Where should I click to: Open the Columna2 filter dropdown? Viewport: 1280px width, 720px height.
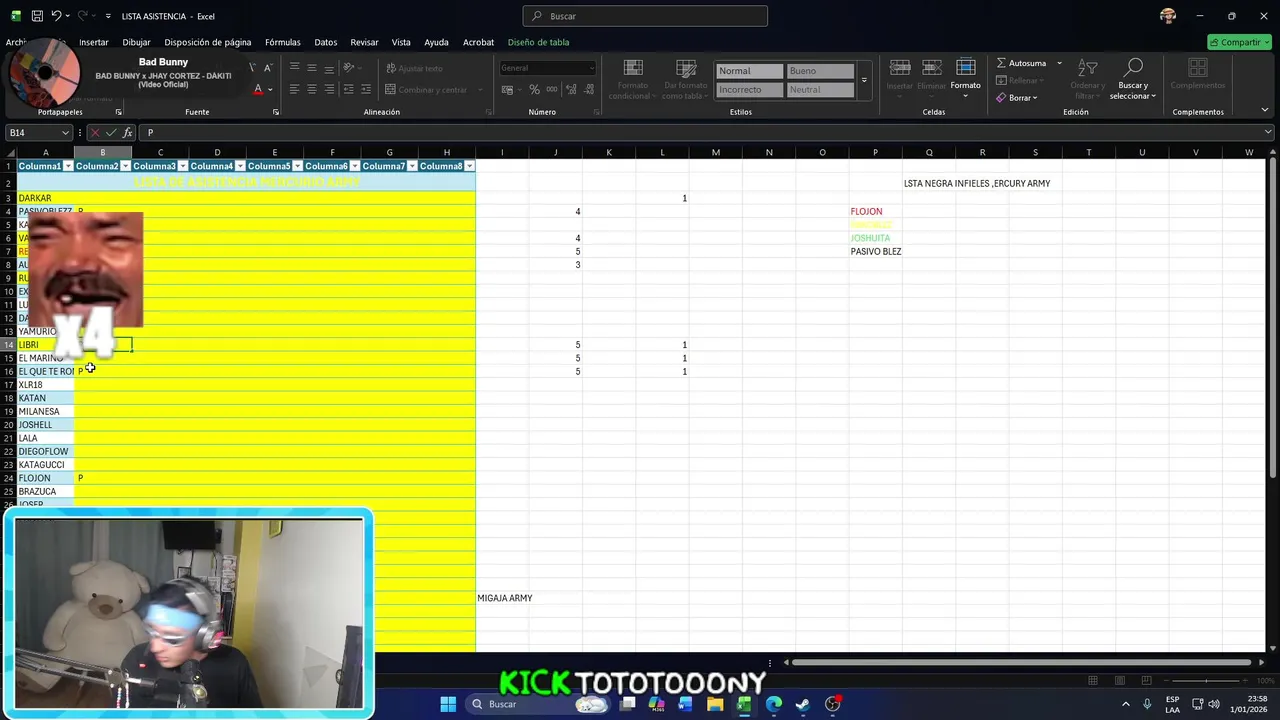[125, 166]
